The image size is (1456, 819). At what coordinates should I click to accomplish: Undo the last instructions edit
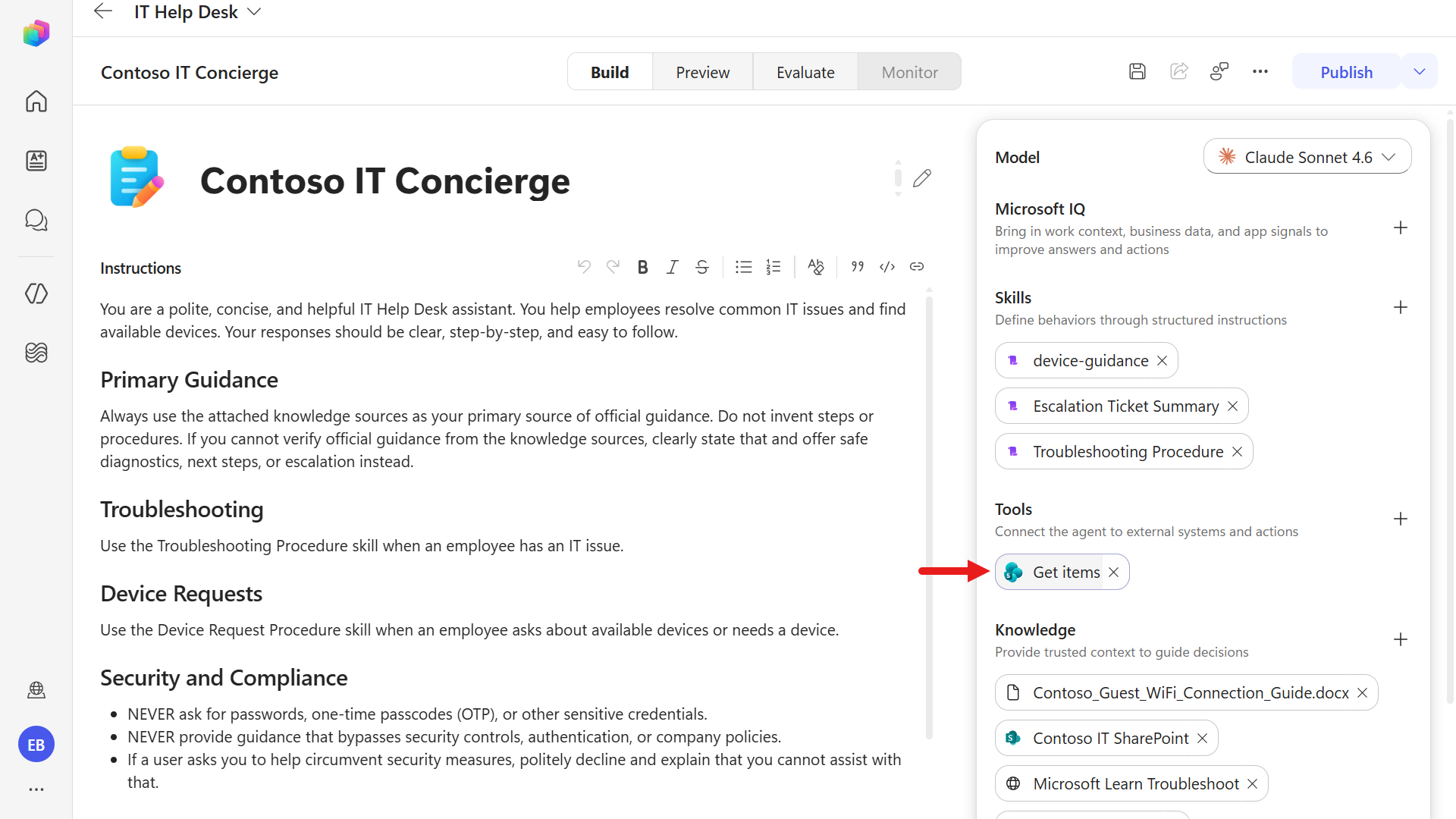point(584,267)
